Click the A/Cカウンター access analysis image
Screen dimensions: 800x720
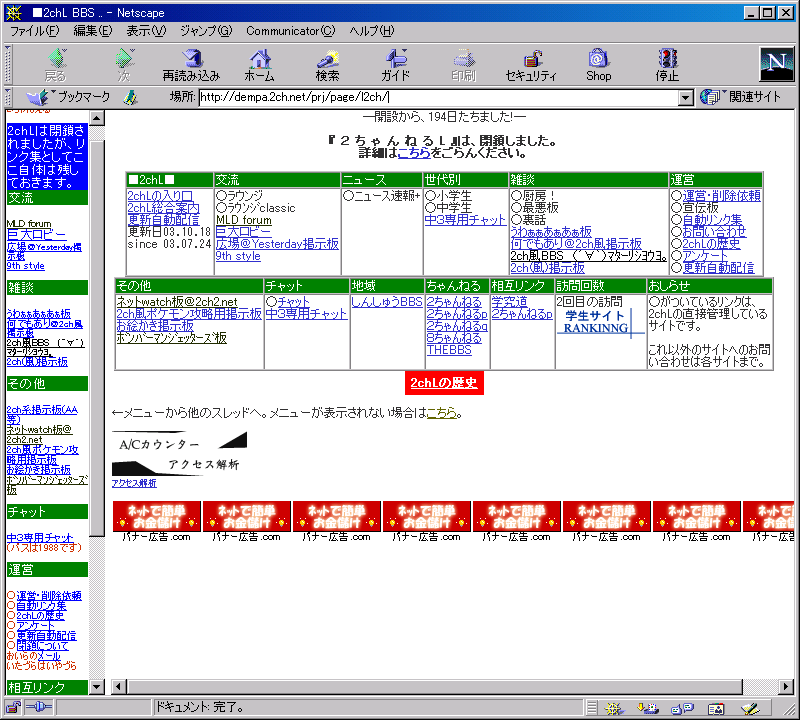tap(180, 454)
